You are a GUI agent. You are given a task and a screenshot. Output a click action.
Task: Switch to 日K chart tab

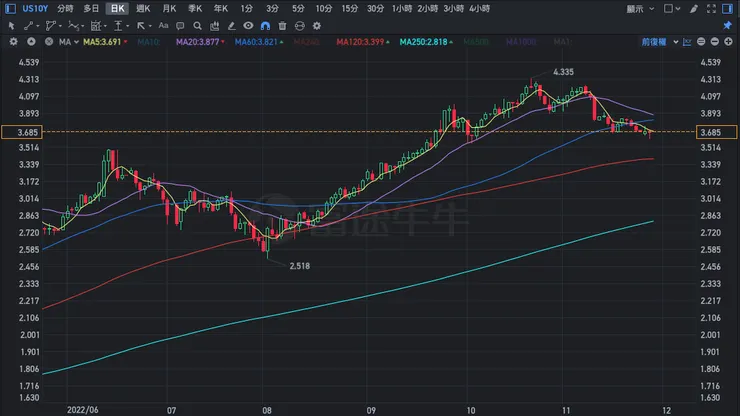tap(118, 8)
